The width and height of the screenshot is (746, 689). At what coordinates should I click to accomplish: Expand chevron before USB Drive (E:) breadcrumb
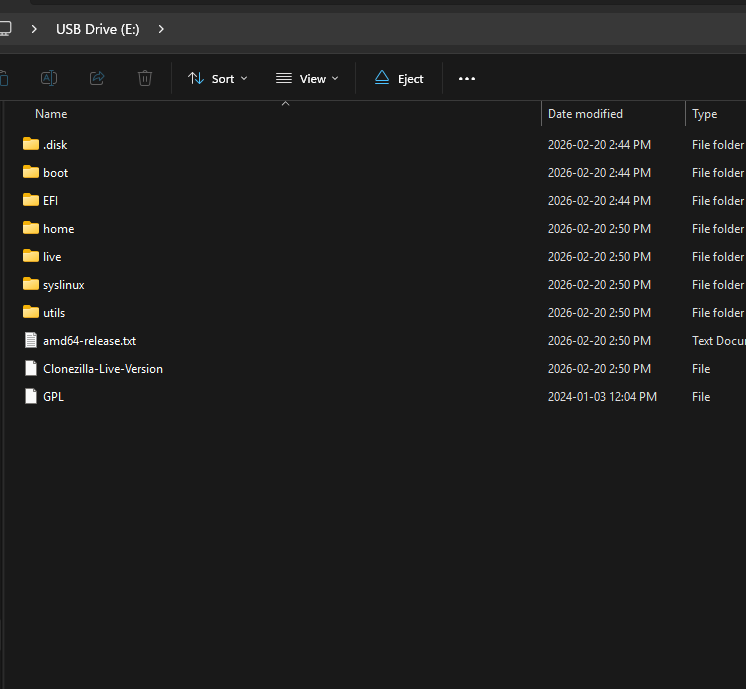click(x=34, y=30)
